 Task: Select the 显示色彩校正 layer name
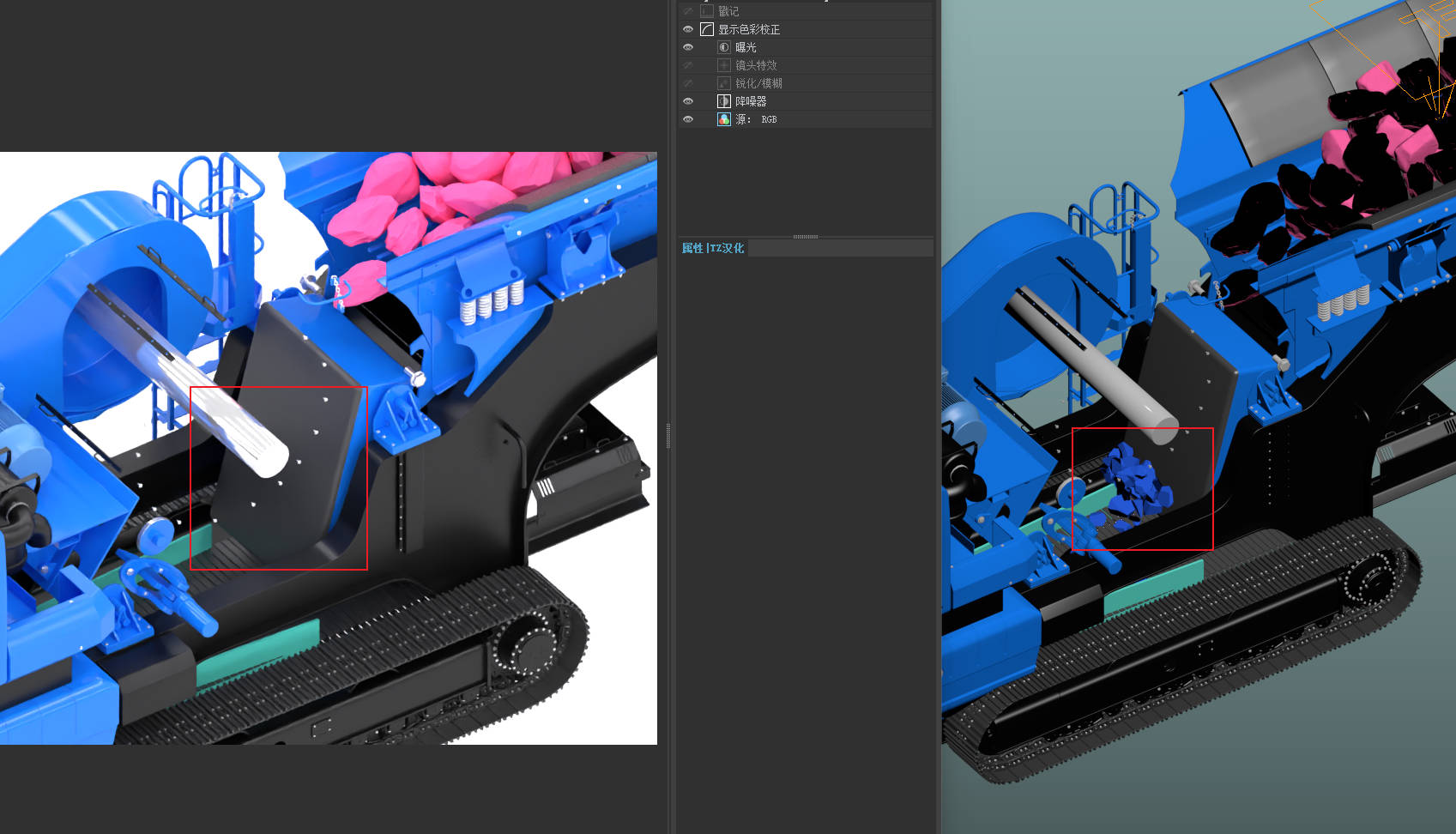(749, 29)
